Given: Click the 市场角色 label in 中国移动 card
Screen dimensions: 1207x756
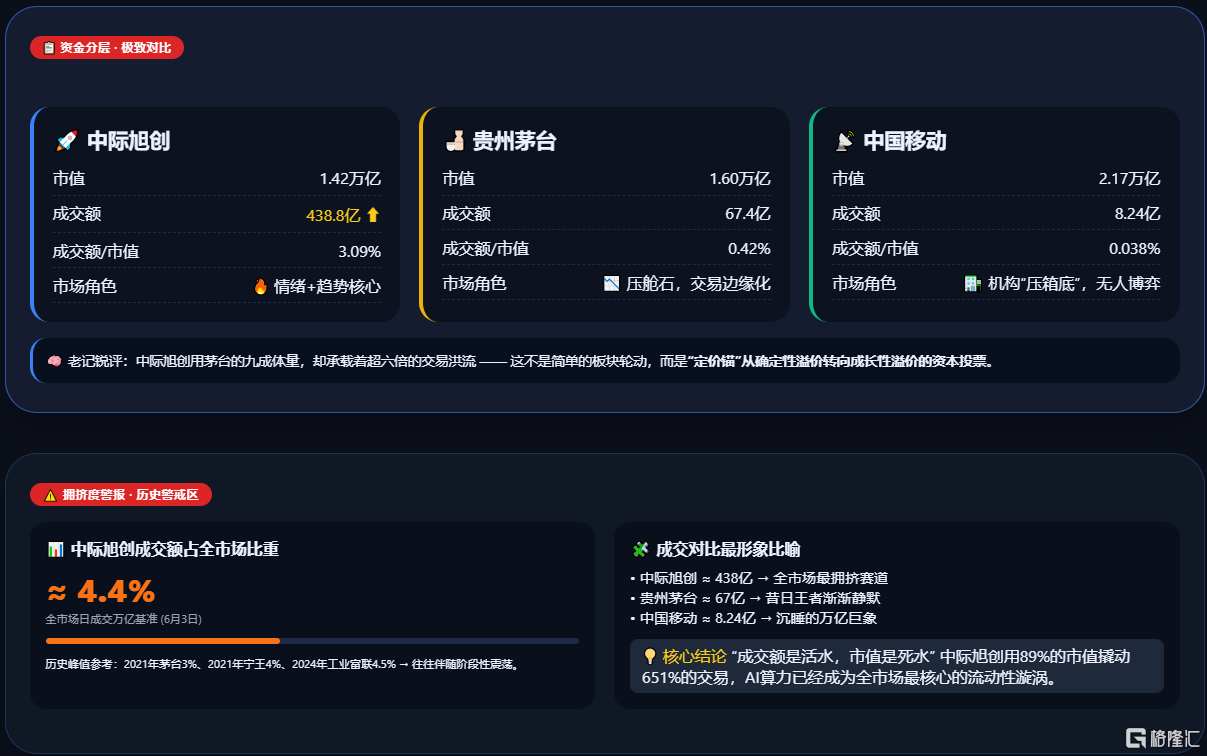Looking at the screenshot, I should [864, 283].
